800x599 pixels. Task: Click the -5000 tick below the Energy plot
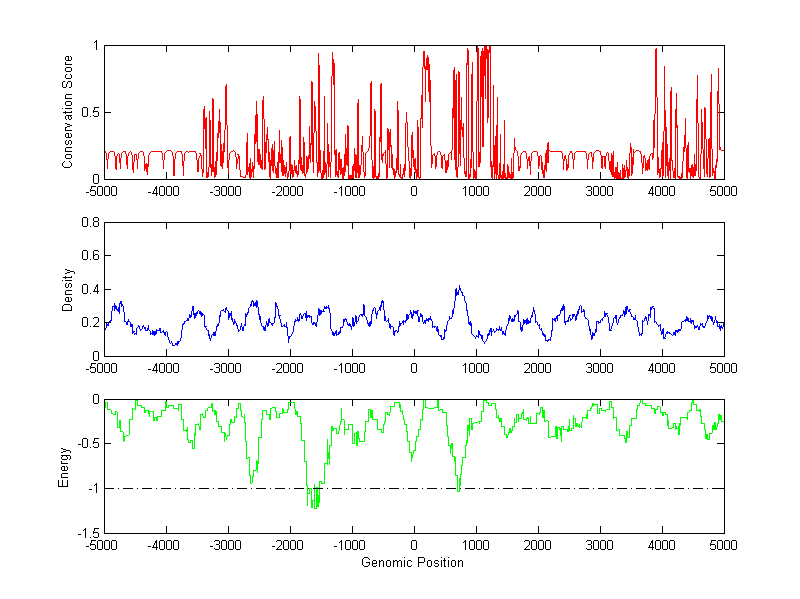pyautogui.click(x=104, y=546)
